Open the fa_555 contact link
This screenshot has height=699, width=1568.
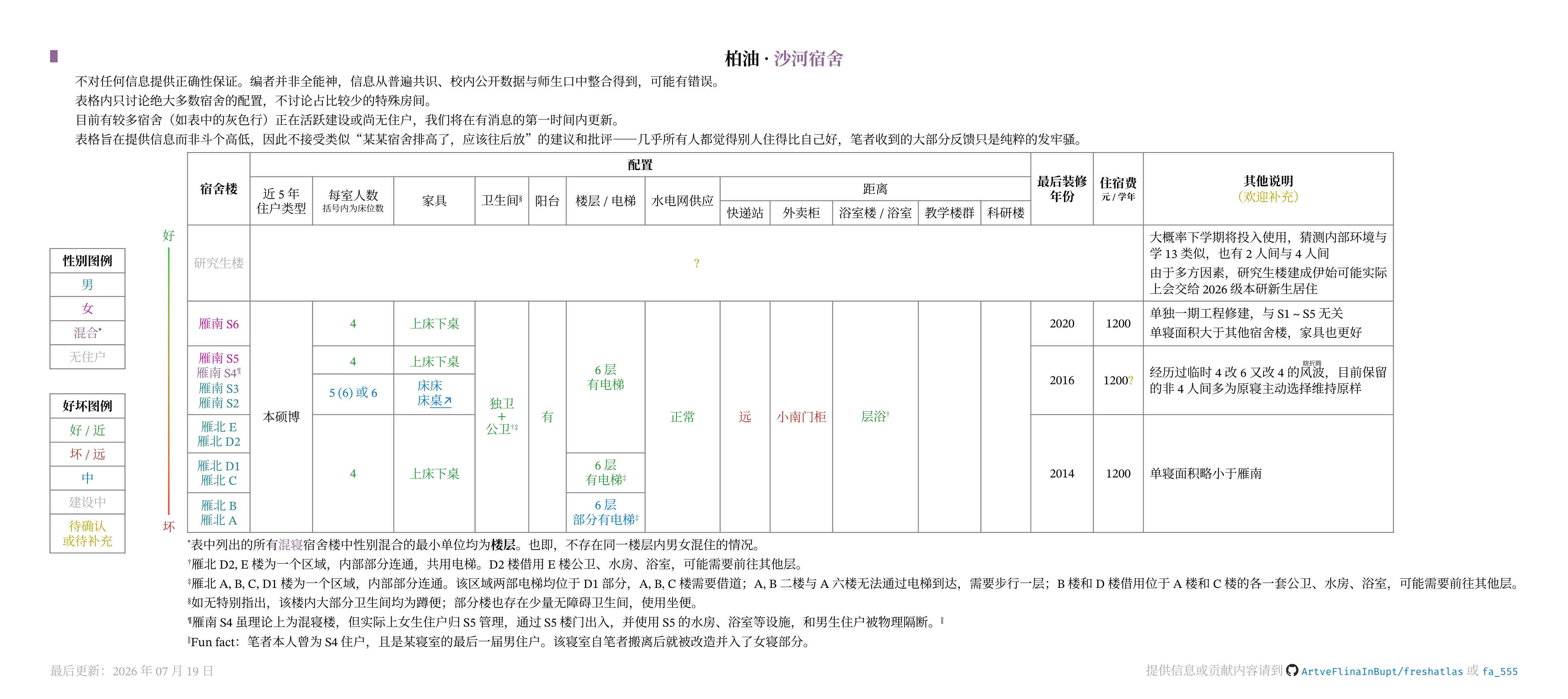pos(1500,671)
